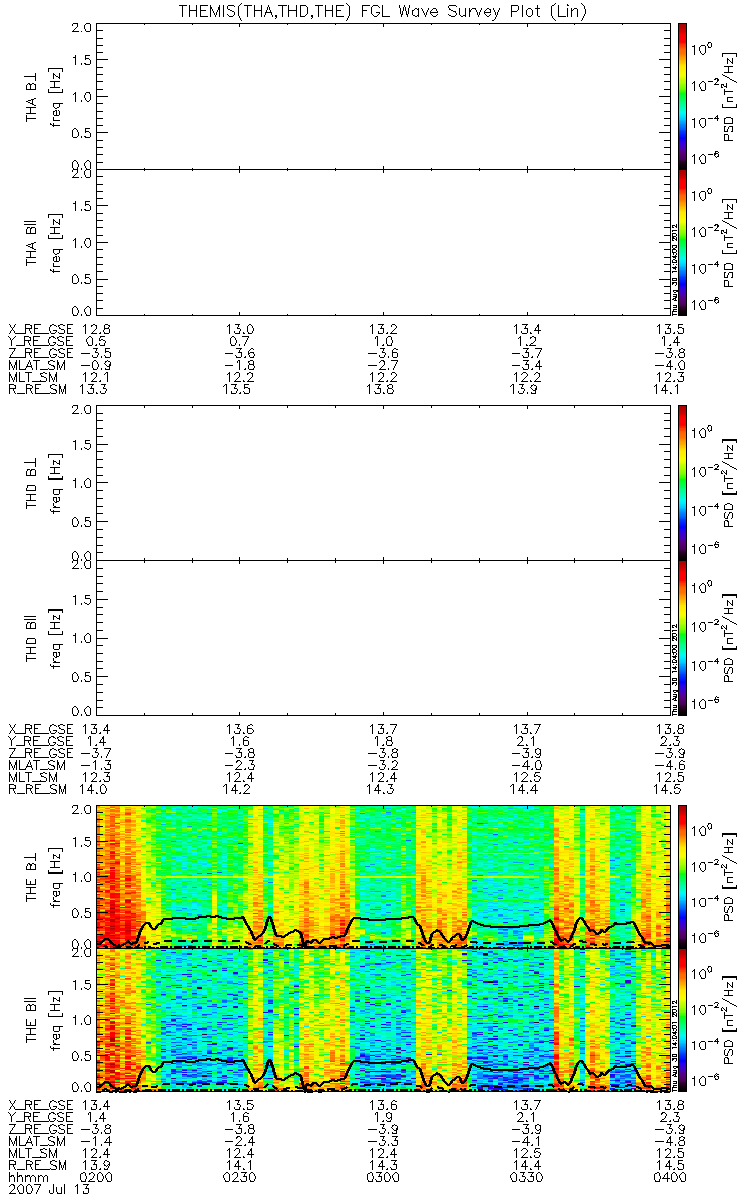Click the '0200' time tick label
Image resolution: width=750 pixels, height=1200 pixels.
pos(98,1179)
